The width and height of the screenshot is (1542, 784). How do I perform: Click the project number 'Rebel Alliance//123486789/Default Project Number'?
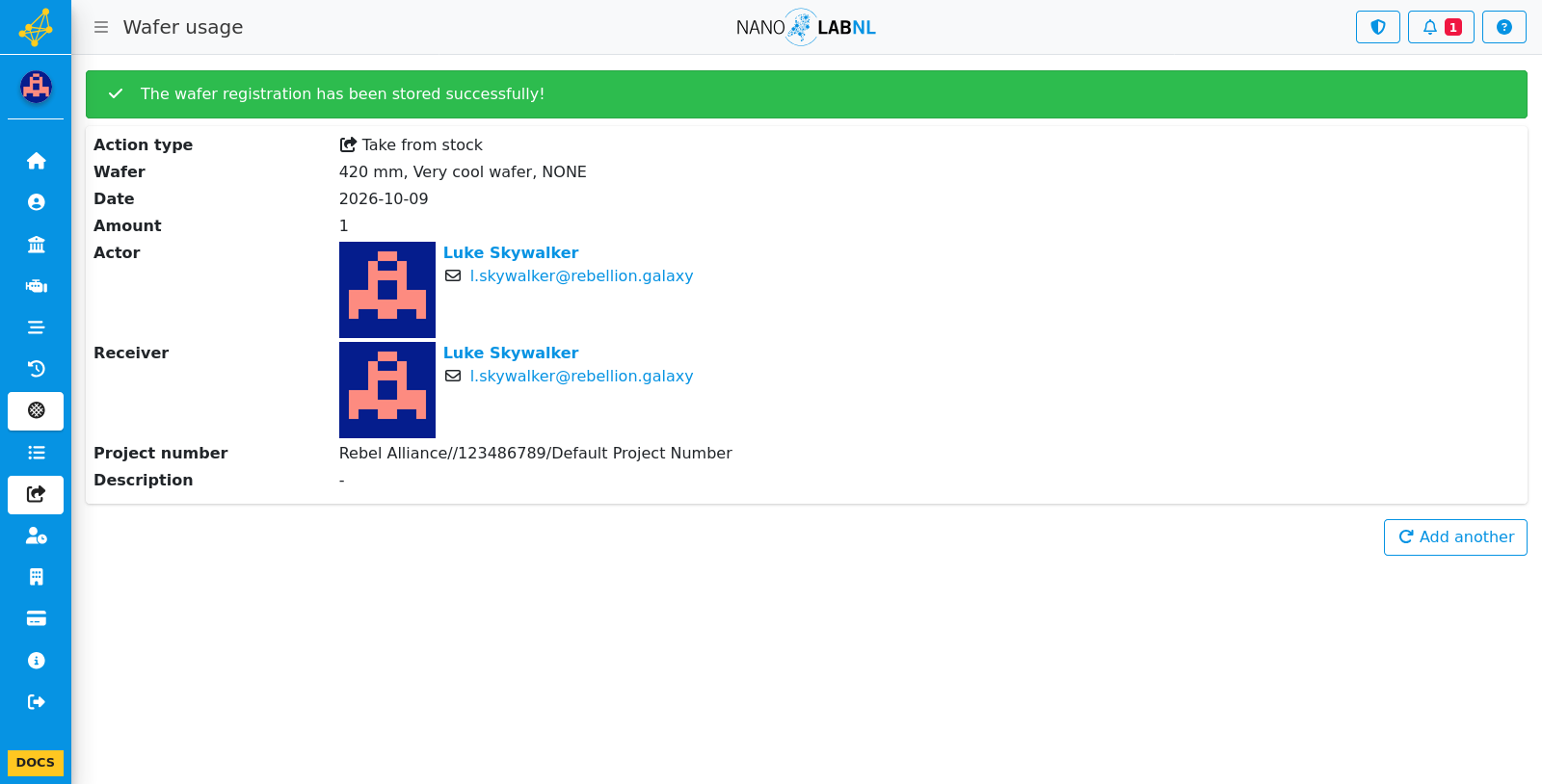[536, 453]
